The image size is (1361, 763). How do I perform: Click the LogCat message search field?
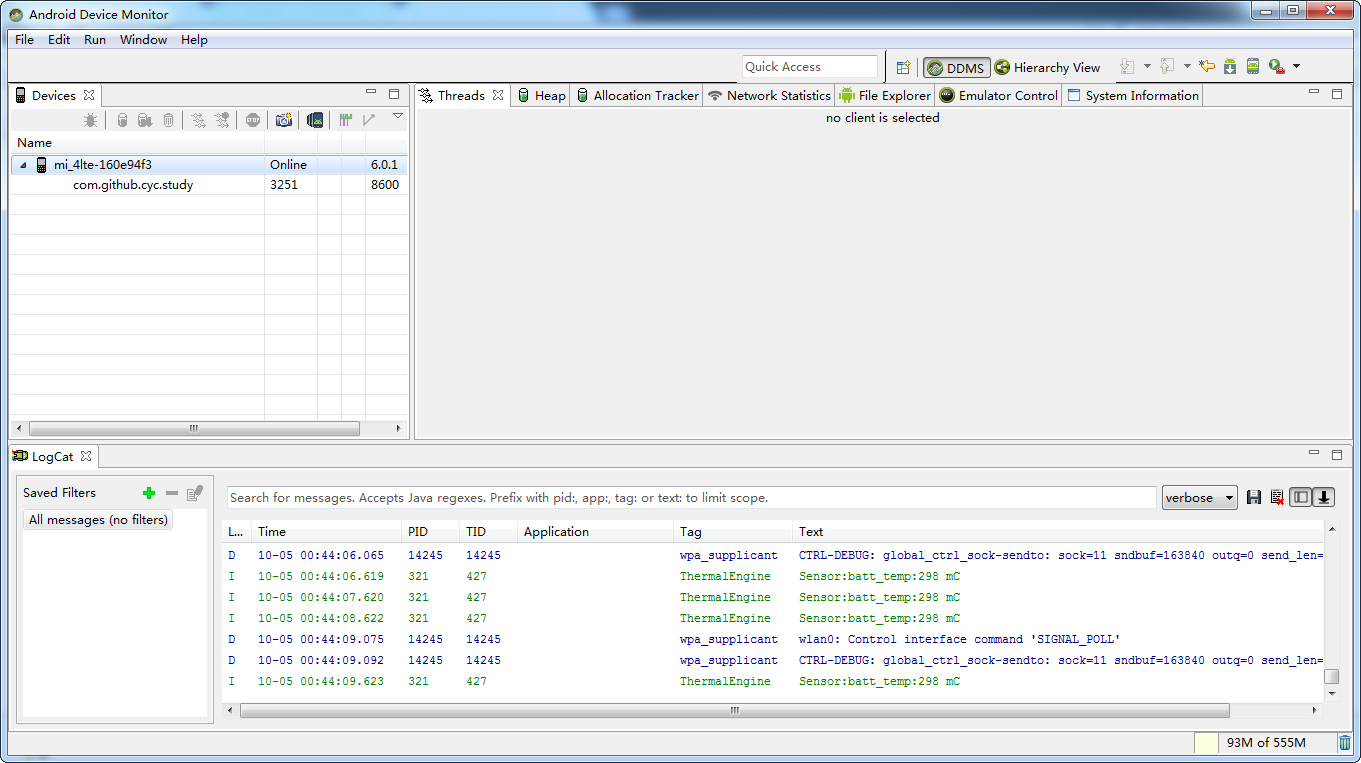click(691, 497)
